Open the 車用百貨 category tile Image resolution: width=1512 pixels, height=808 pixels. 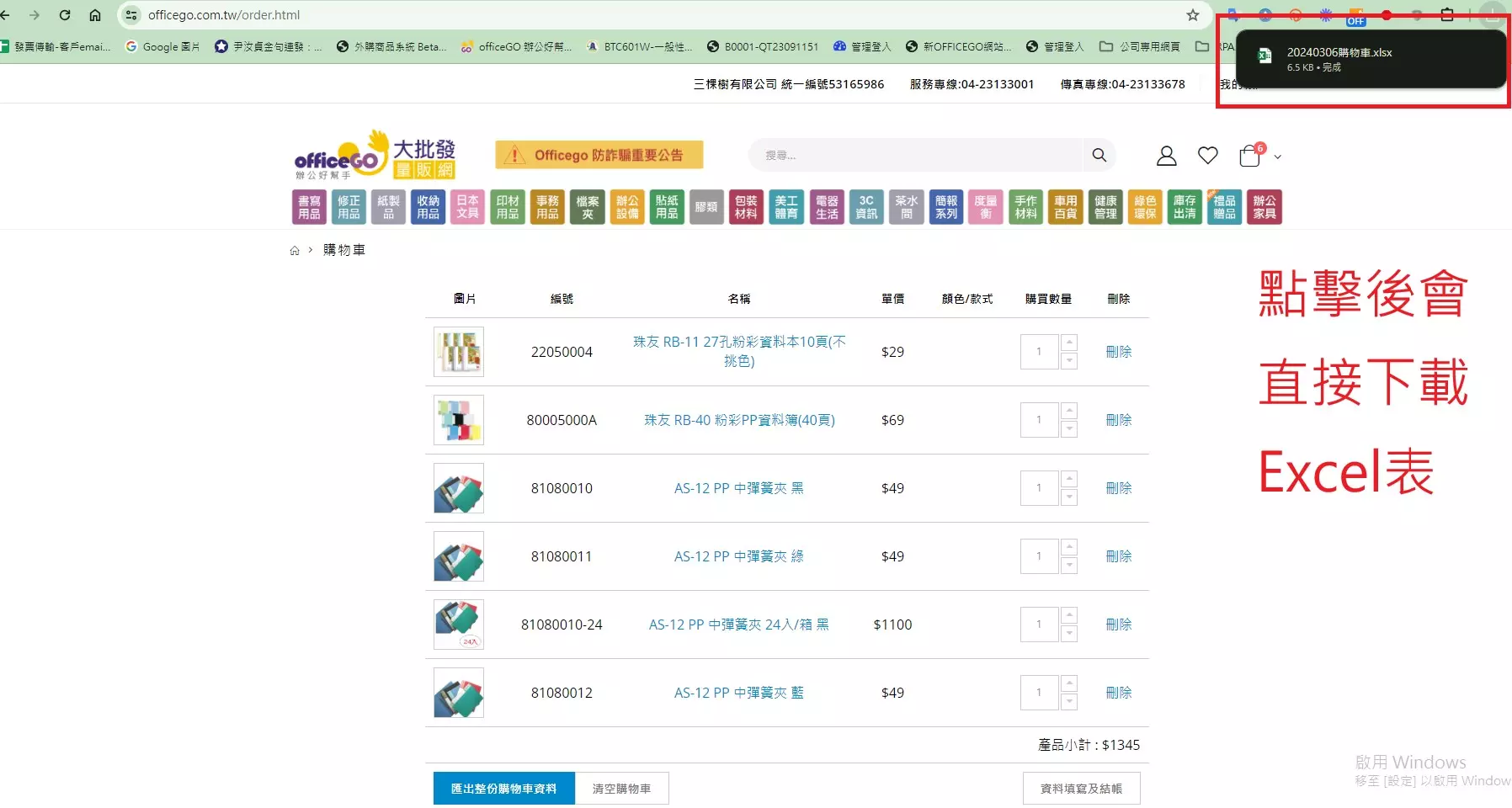[x=1065, y=207]
